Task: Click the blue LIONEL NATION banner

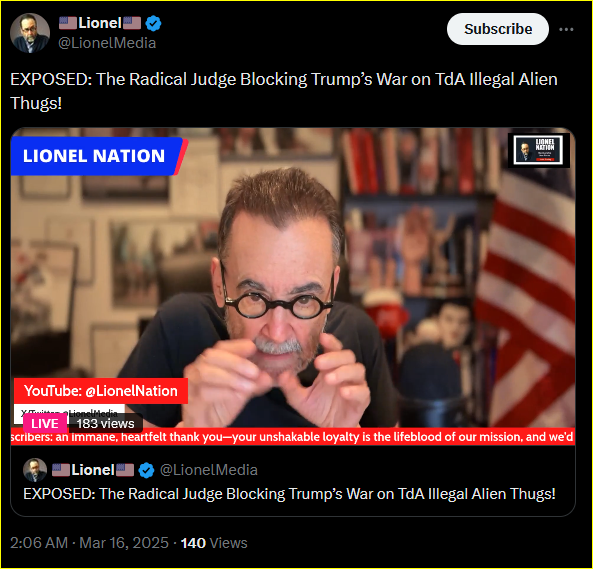Action: [x=98, y=156]
